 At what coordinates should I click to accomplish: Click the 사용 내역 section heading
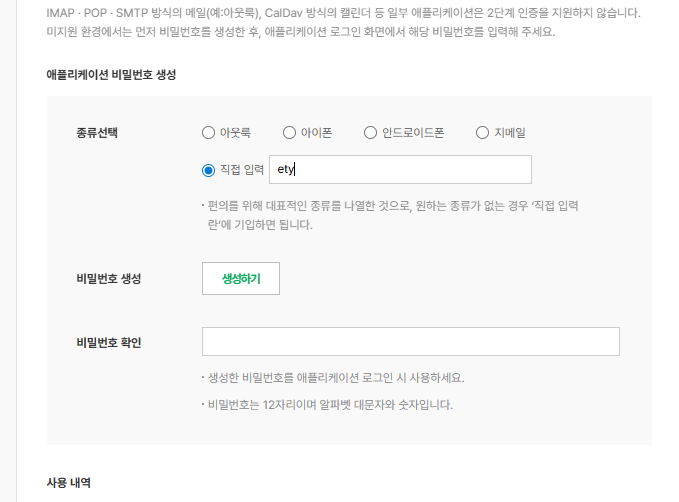69,482
